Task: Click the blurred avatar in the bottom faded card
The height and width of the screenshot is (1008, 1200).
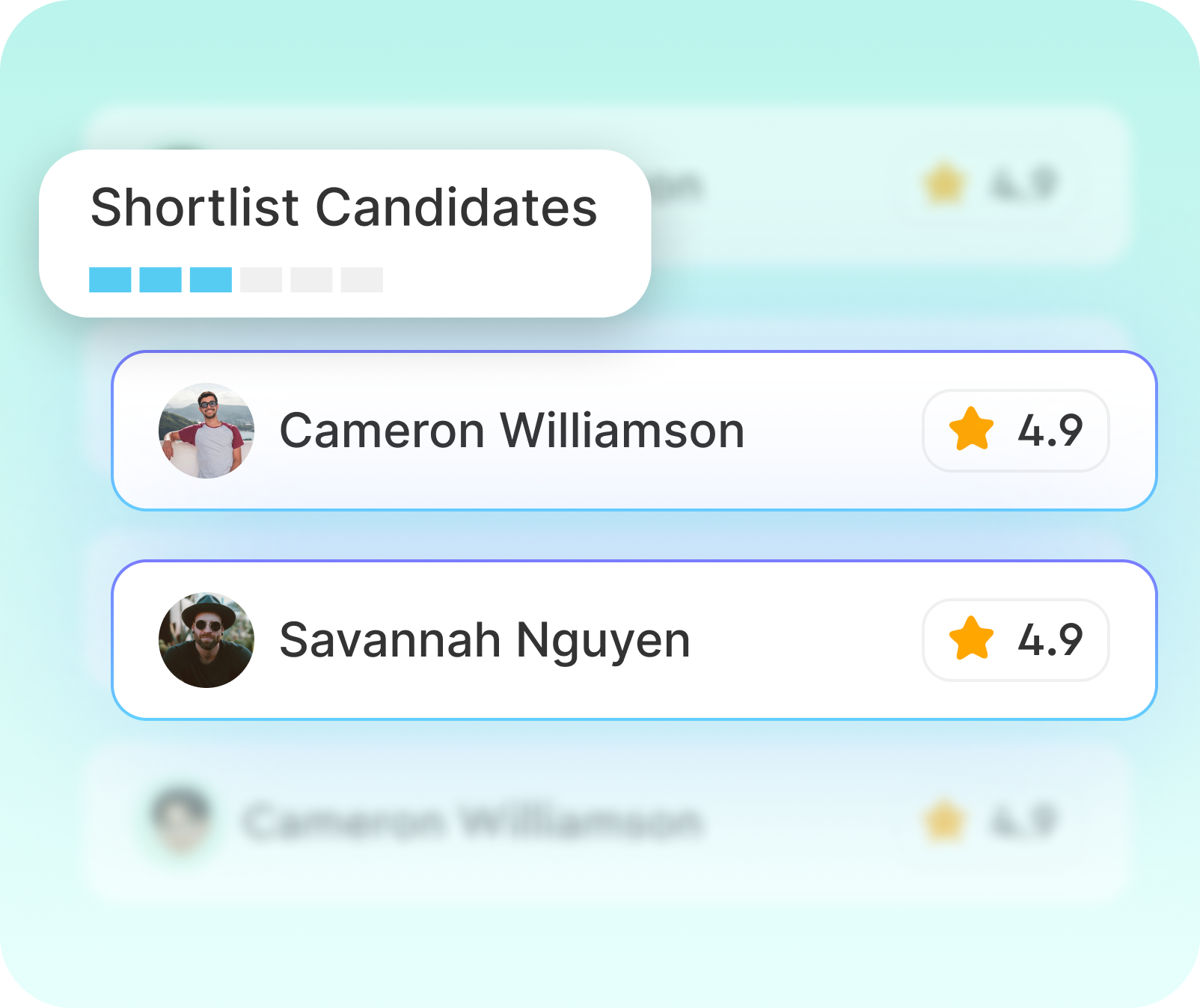Action: coord(181,820)
